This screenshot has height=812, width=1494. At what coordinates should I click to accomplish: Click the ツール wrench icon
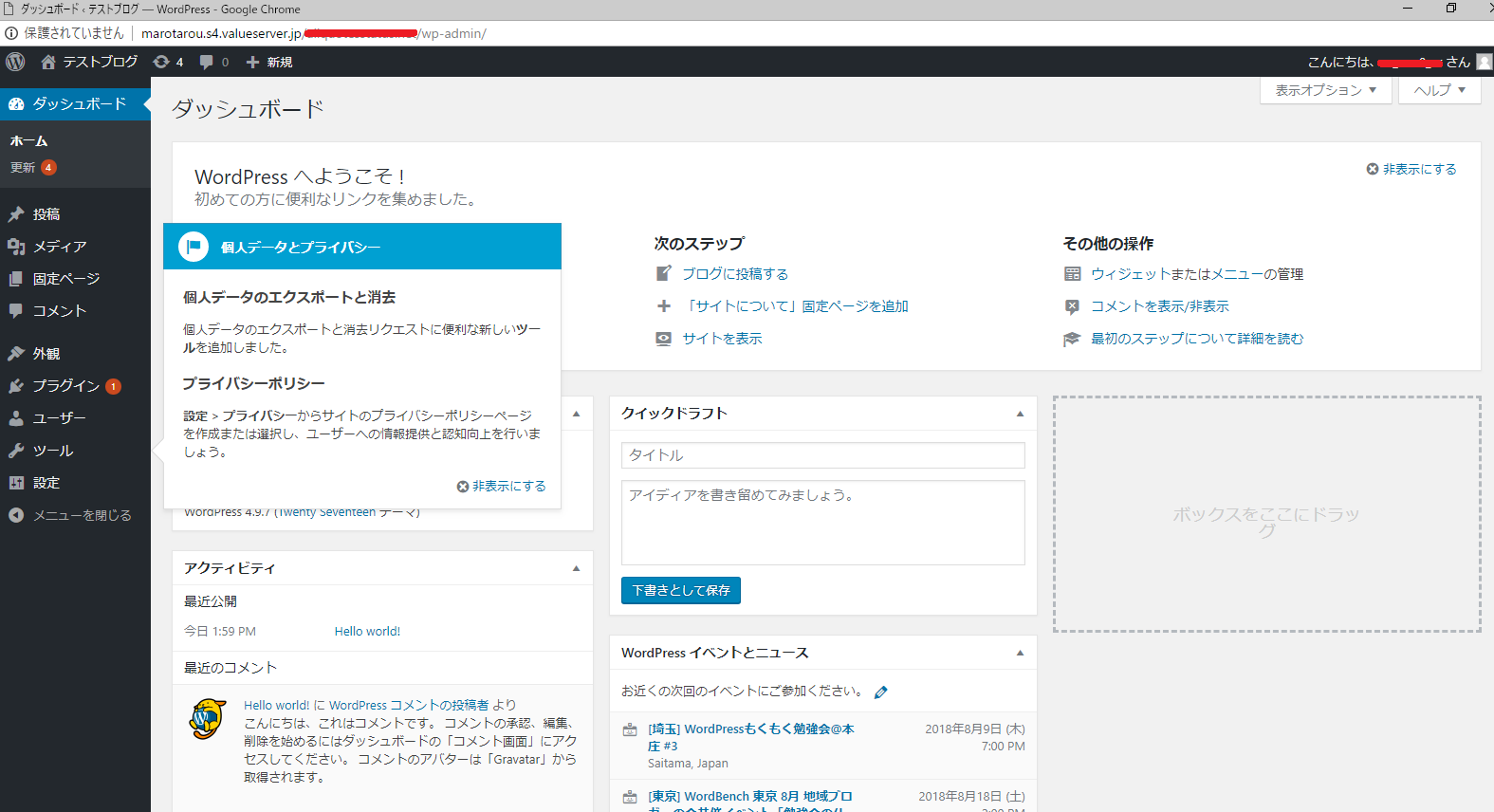tap(16, 451)
